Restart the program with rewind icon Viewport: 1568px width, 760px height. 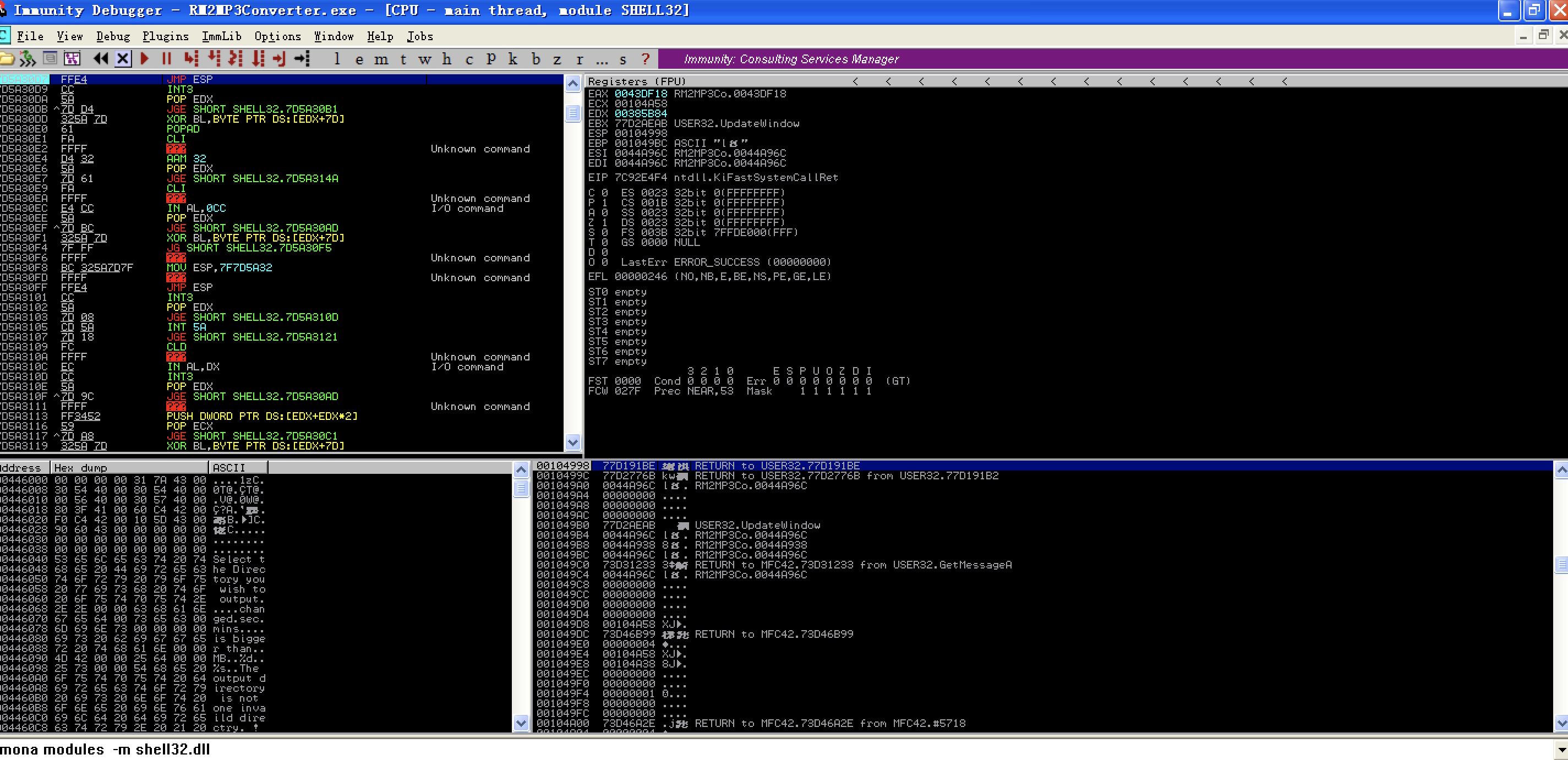[100, 58]
